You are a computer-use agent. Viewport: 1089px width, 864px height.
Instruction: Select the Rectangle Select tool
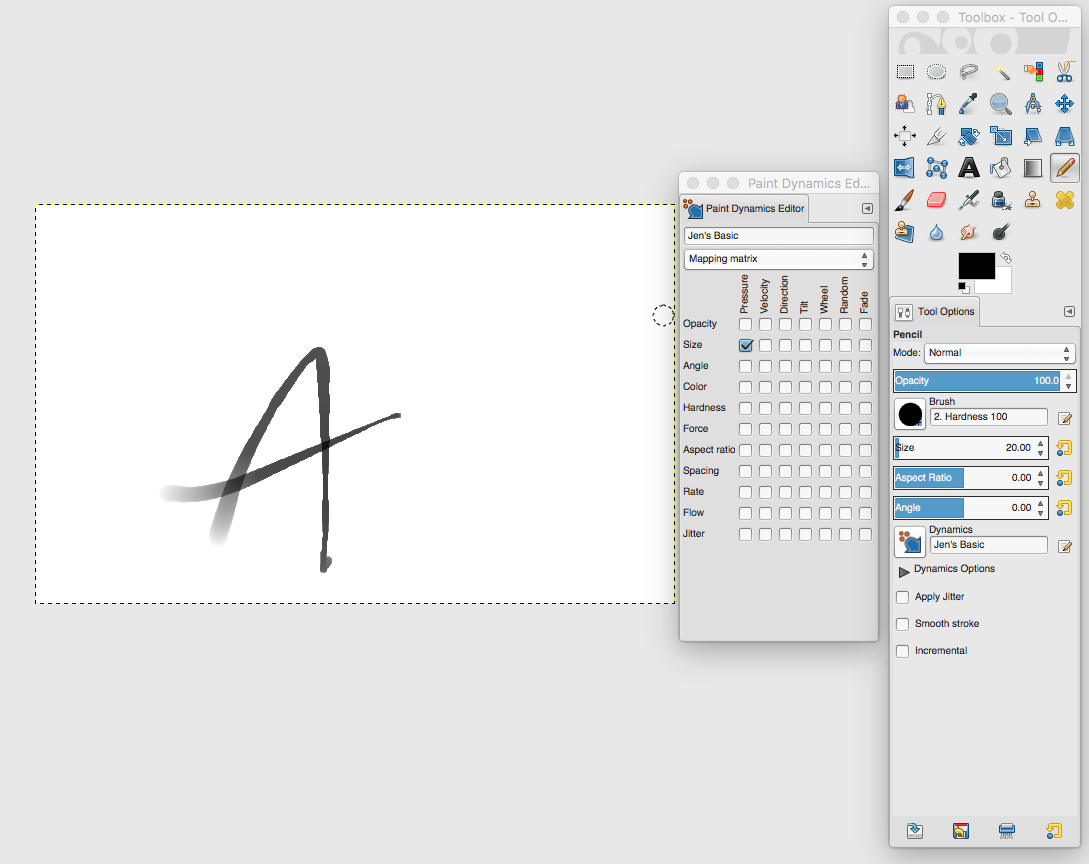905,72
